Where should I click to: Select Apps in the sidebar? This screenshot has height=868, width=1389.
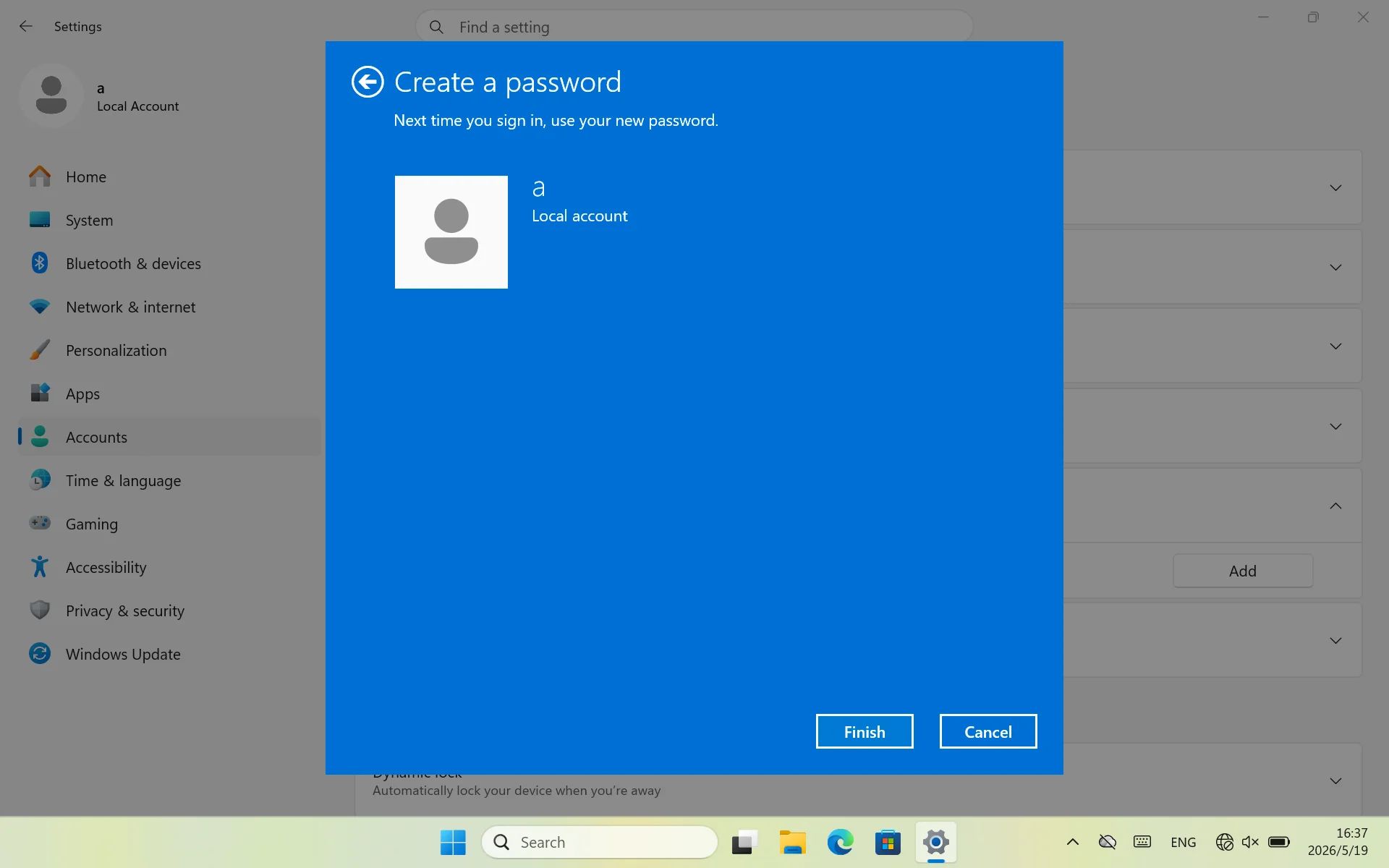pyautogui.click(x=169, y=393)
